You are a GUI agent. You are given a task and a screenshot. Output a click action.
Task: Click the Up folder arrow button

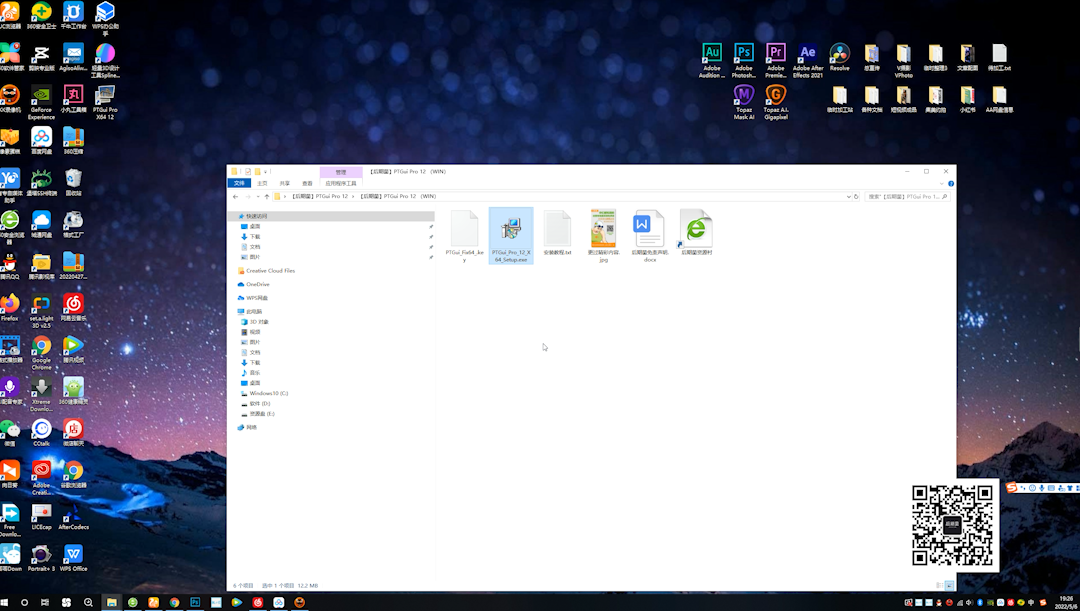pyautogui.click(x=266, y=197)
